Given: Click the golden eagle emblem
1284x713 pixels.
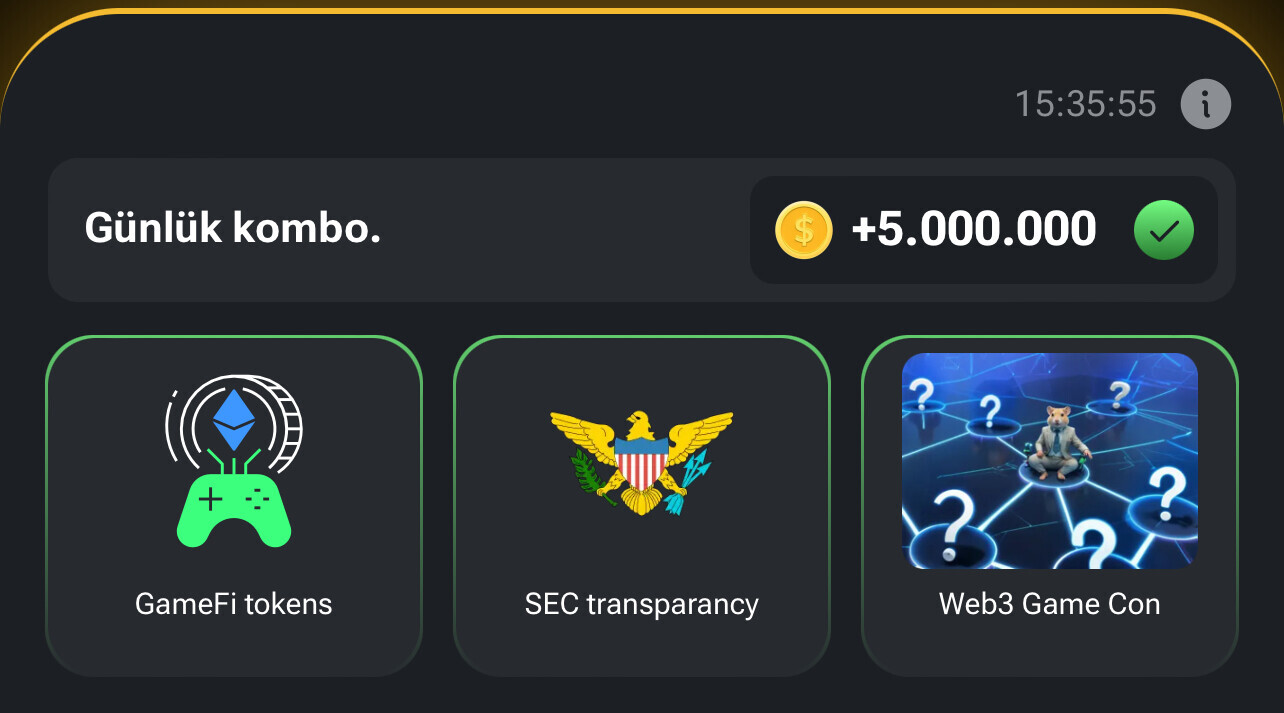Looking at the screenshot, I should coord(641,462).
